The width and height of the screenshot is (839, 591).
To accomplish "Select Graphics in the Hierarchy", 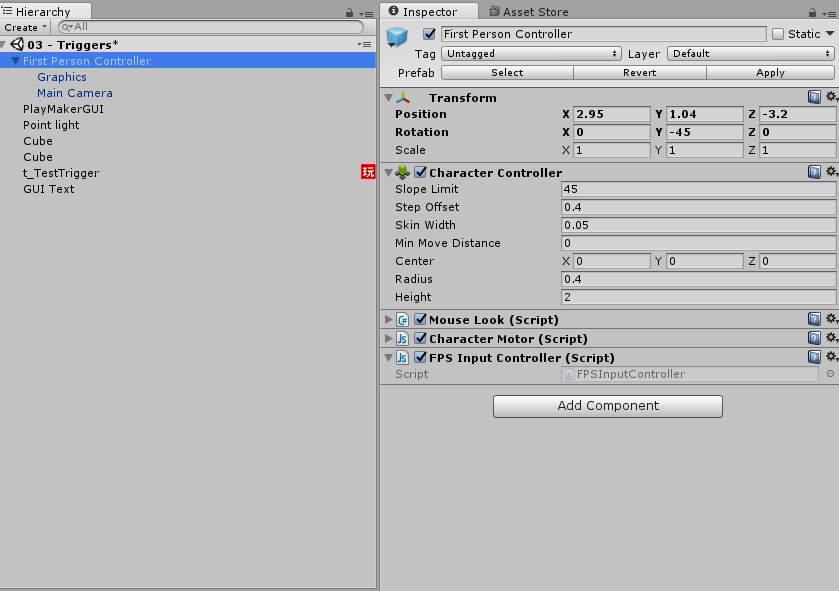I will [x=62, y=77].
